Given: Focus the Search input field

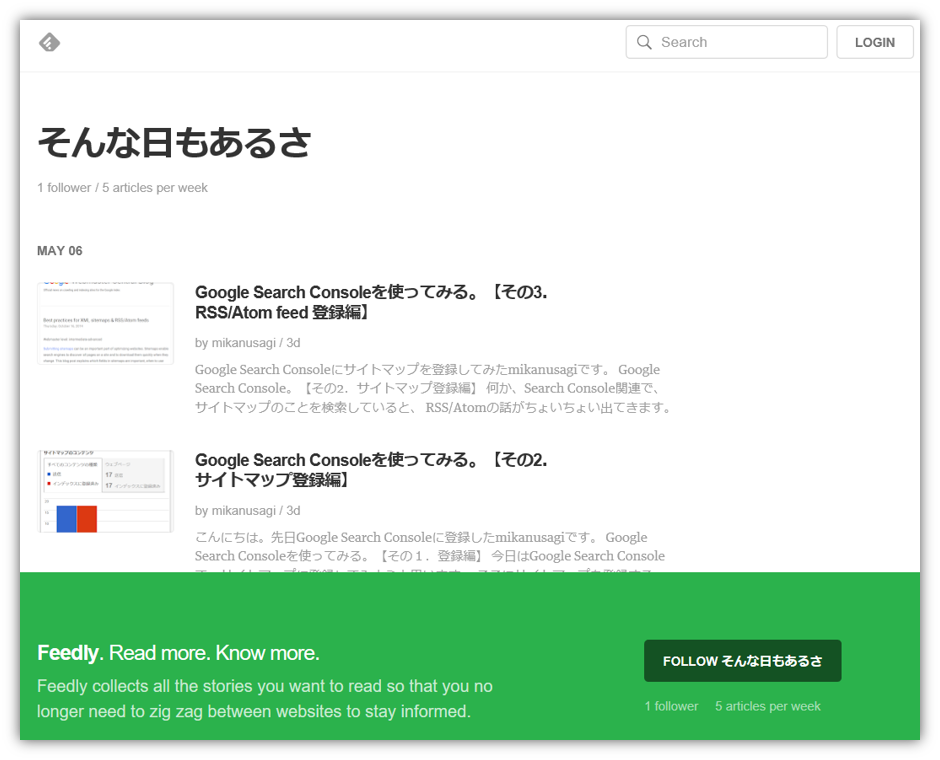Looking at the screenshot, I should click(727, 42).
